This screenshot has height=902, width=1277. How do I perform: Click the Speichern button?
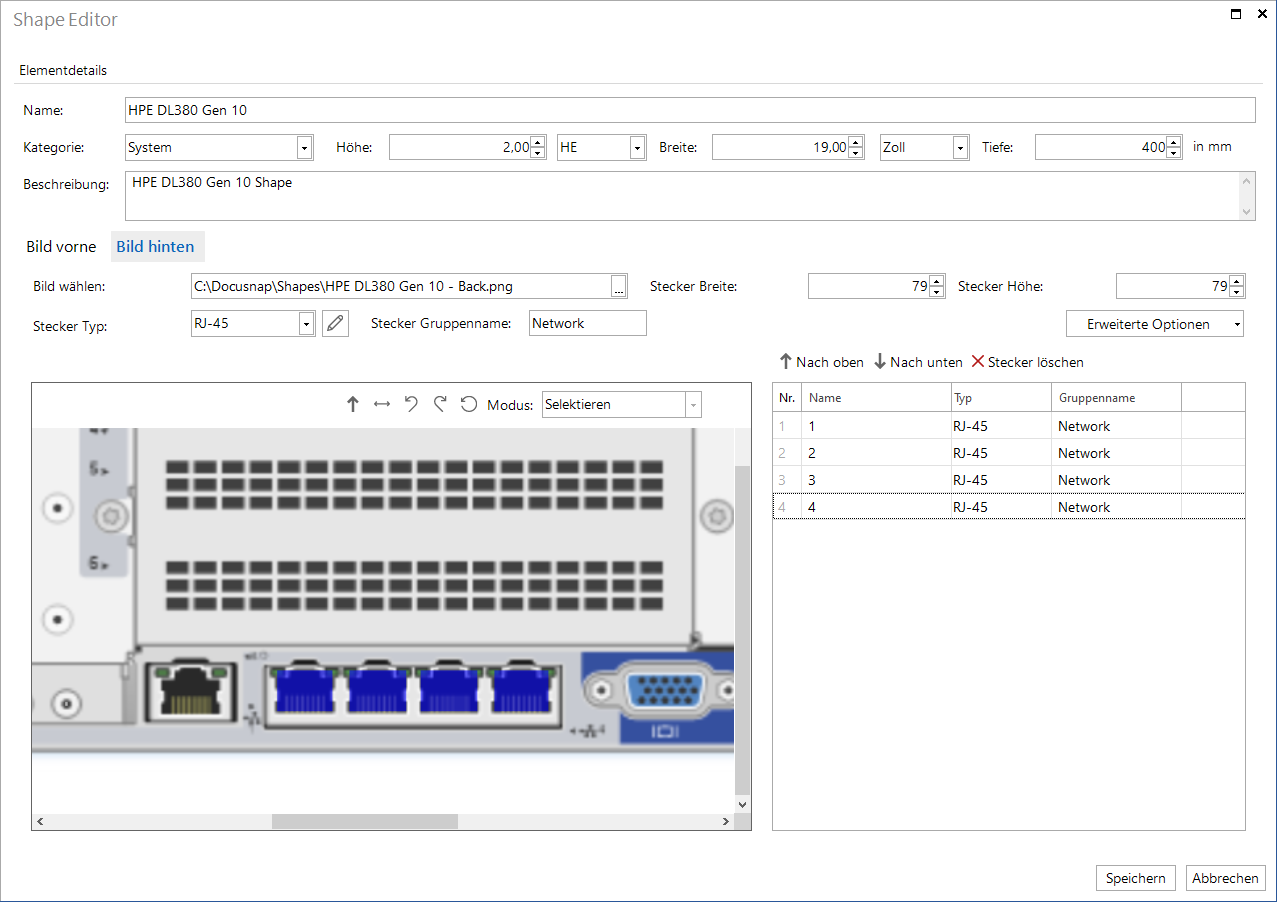pos(1135,878)
